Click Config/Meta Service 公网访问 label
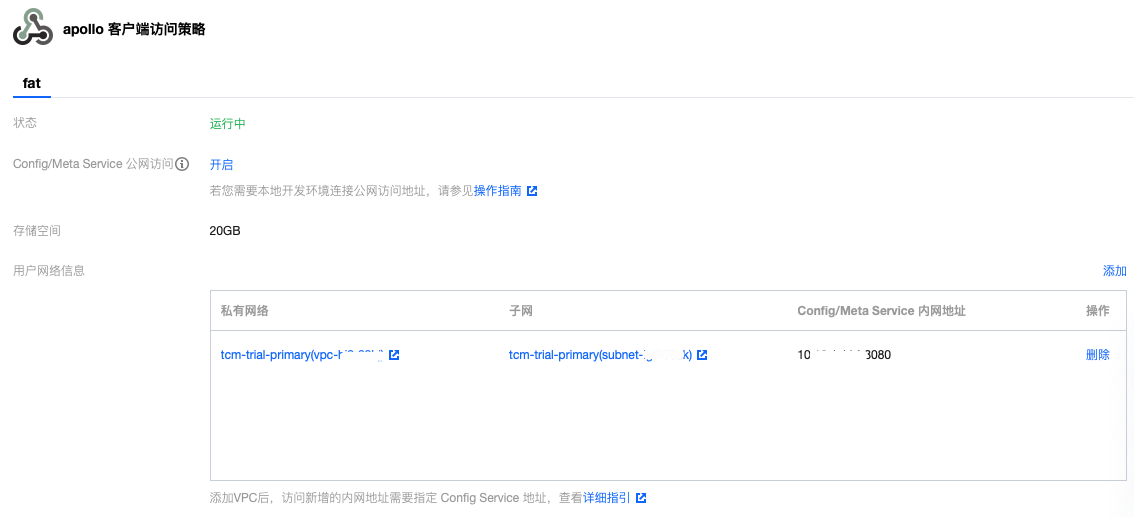Image resolution: width=1134 pixels, height=517 pixels. pos(93,165)
